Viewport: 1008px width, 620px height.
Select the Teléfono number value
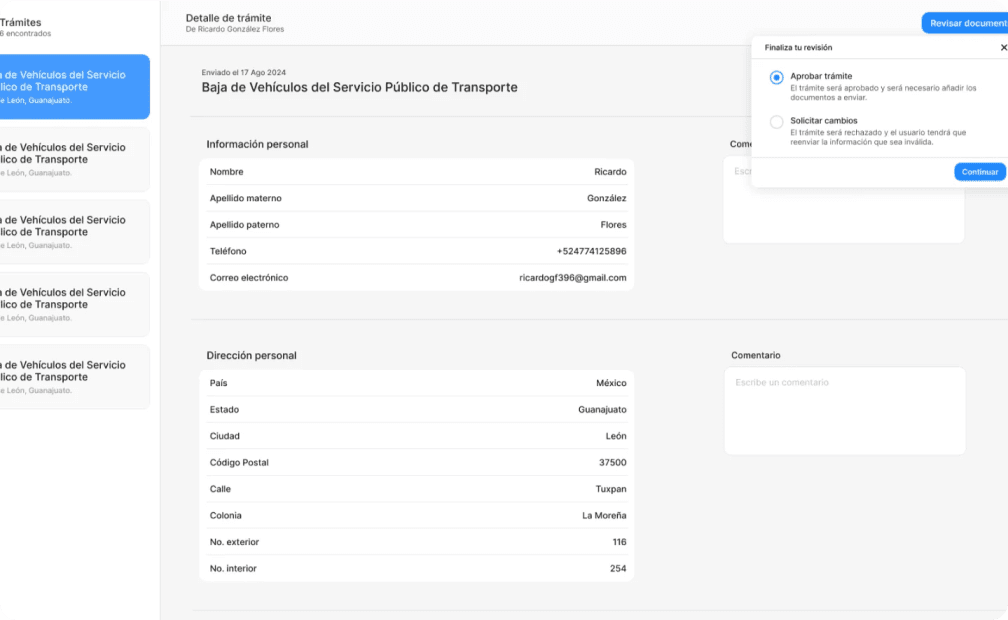point(591,251)
